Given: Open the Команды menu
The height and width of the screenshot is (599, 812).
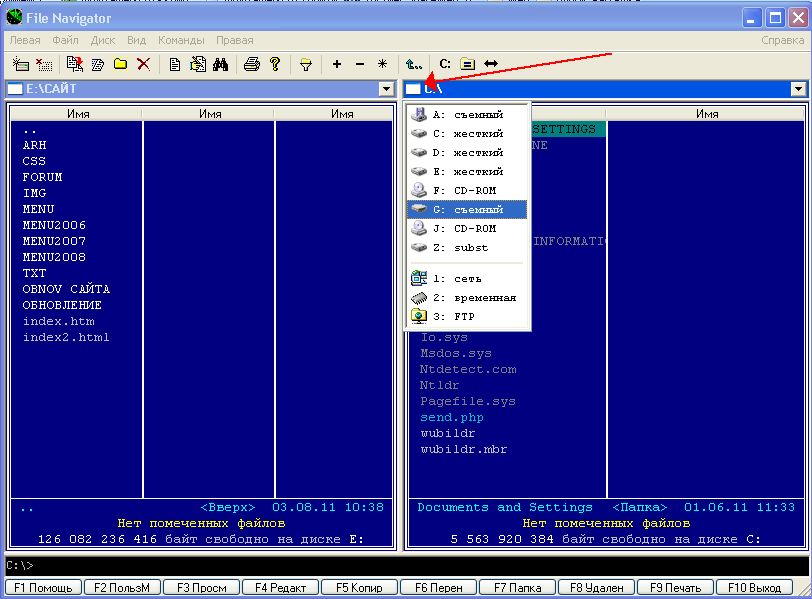Looking at the screenshot, I should (x=181, y=40).
